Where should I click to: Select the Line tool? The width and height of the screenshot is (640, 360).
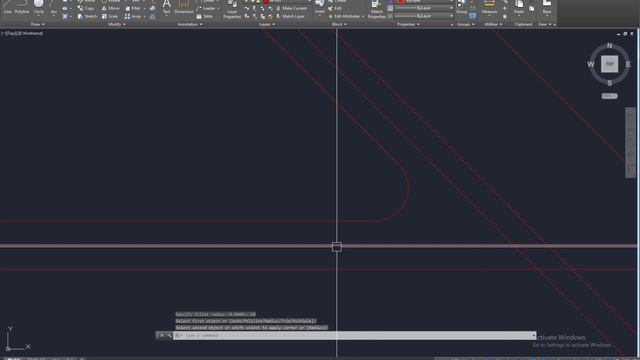7,7
